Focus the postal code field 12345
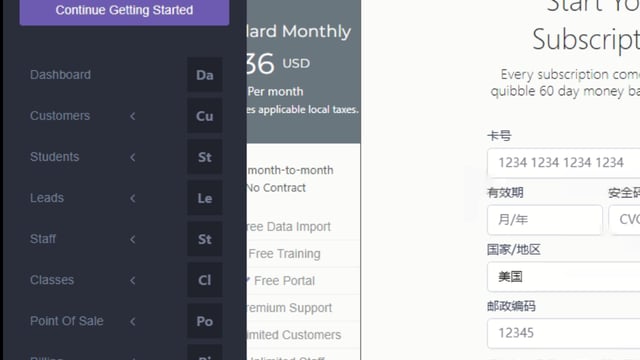Viewport: 640px width, 360px height. [x=564, y=333]
